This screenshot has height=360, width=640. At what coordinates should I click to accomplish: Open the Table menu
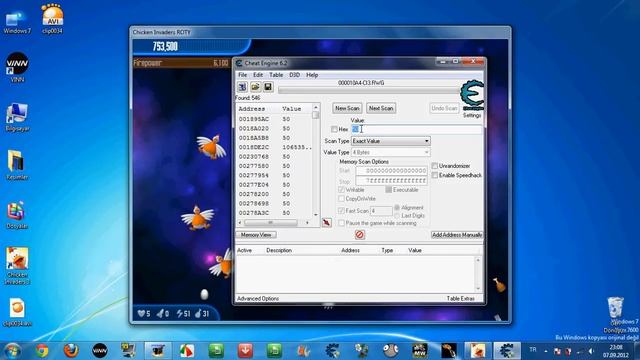pyautogui.click(x=276, y=75)
